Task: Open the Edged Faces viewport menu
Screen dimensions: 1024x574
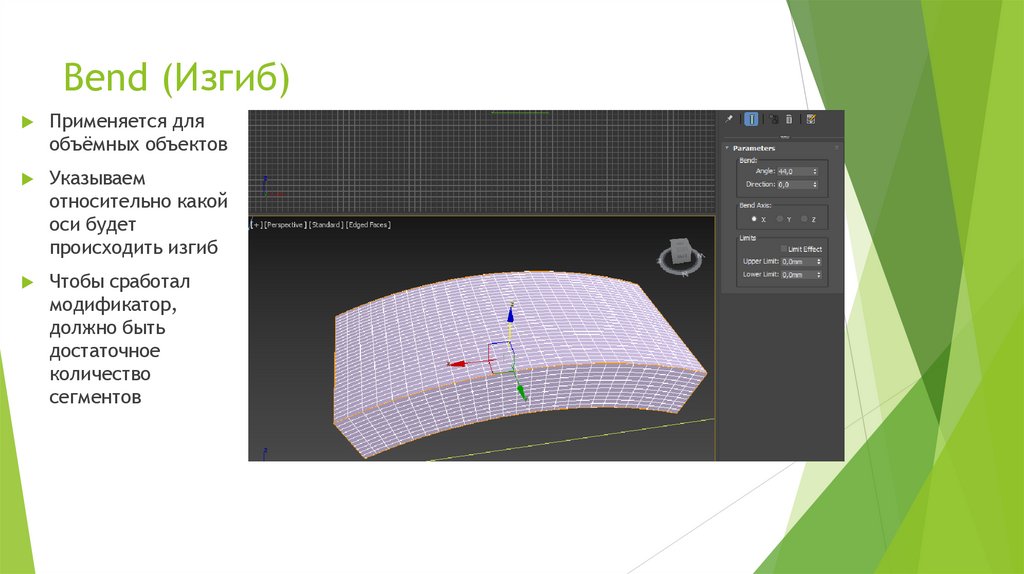Action: 368,225
